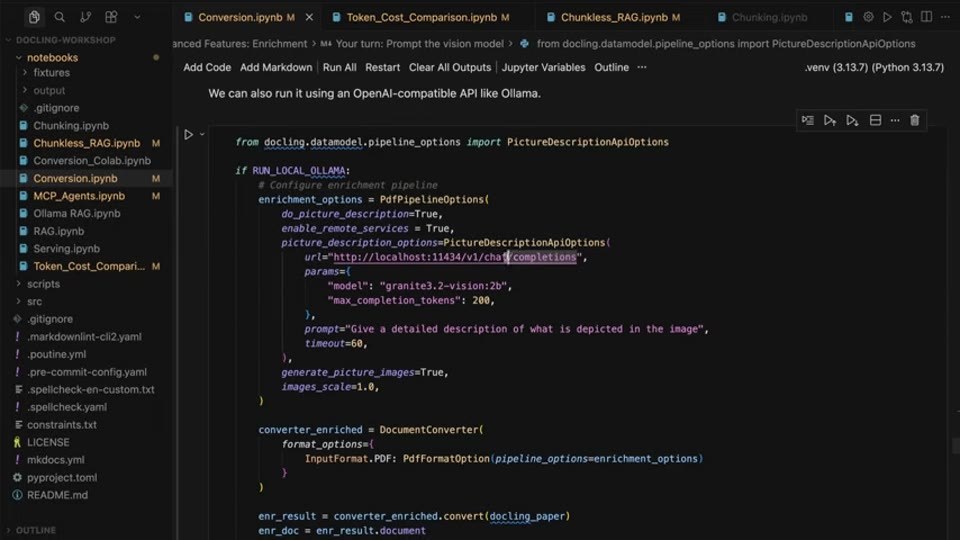Open README.md in the file tree
960x540 pixels.
pos(57,495)
